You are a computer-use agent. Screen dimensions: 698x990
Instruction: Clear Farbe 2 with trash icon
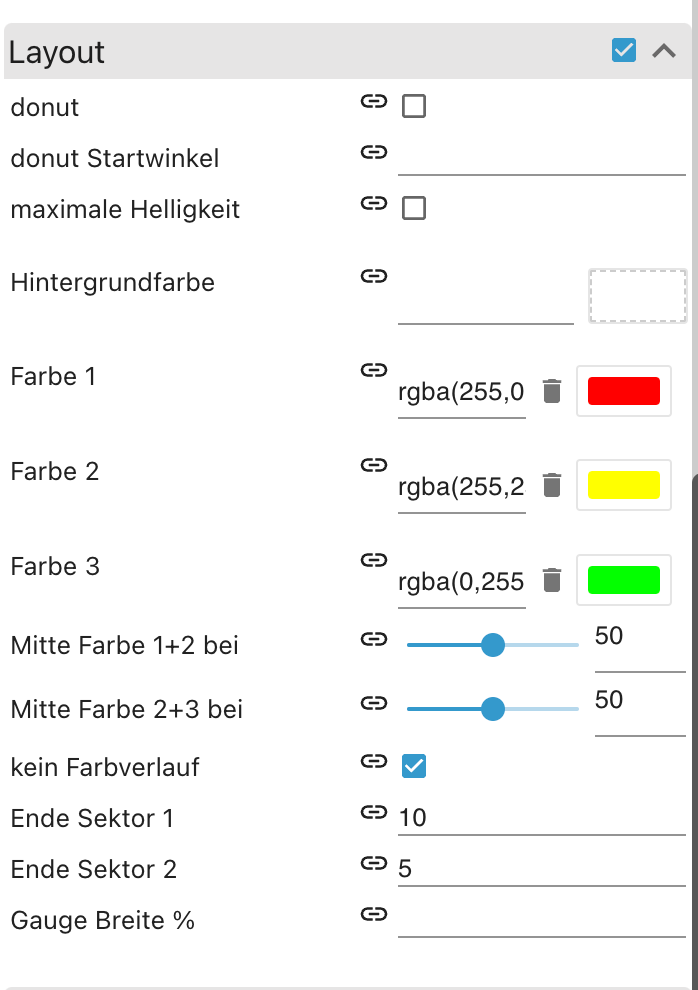[552, 485]
